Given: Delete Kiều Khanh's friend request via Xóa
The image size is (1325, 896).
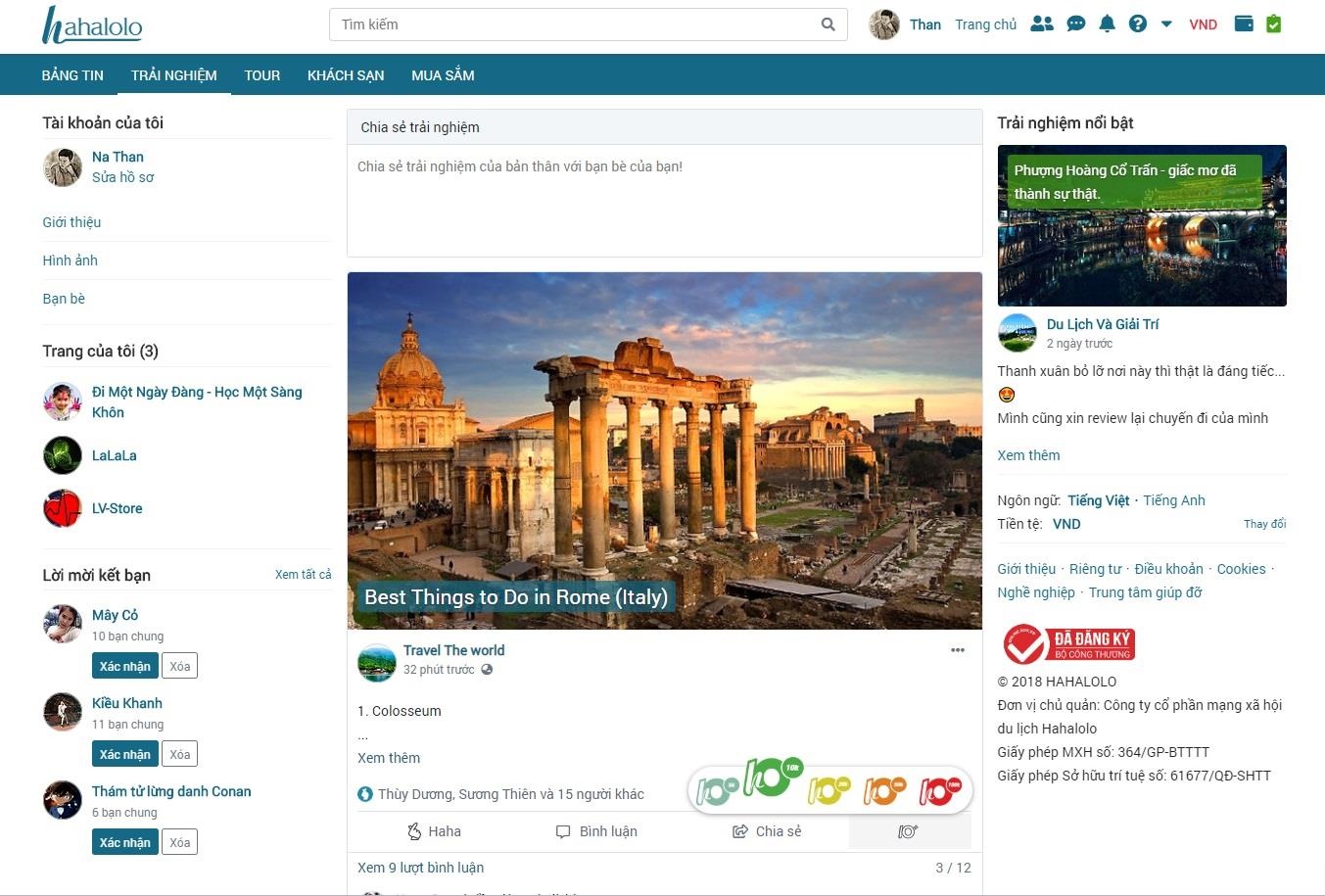Looking at the screenshot, I should coord(179,754).
